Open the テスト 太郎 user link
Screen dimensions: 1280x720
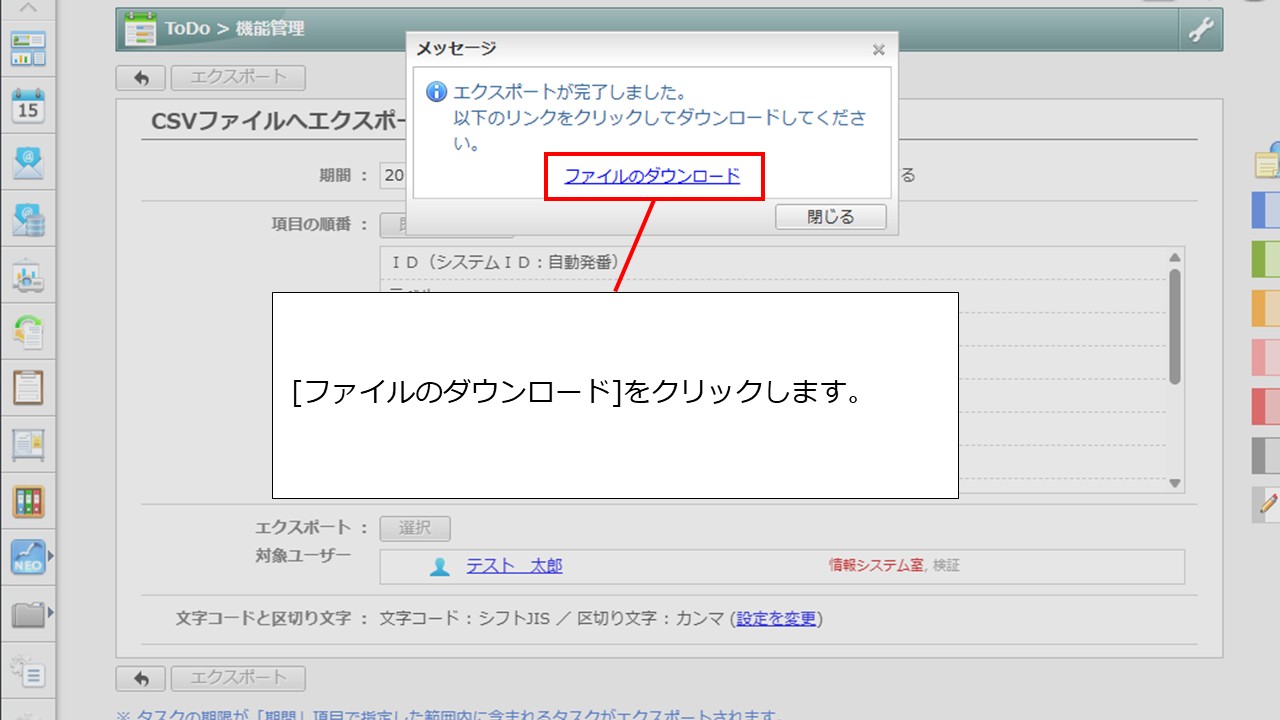(x=514, y=566)
